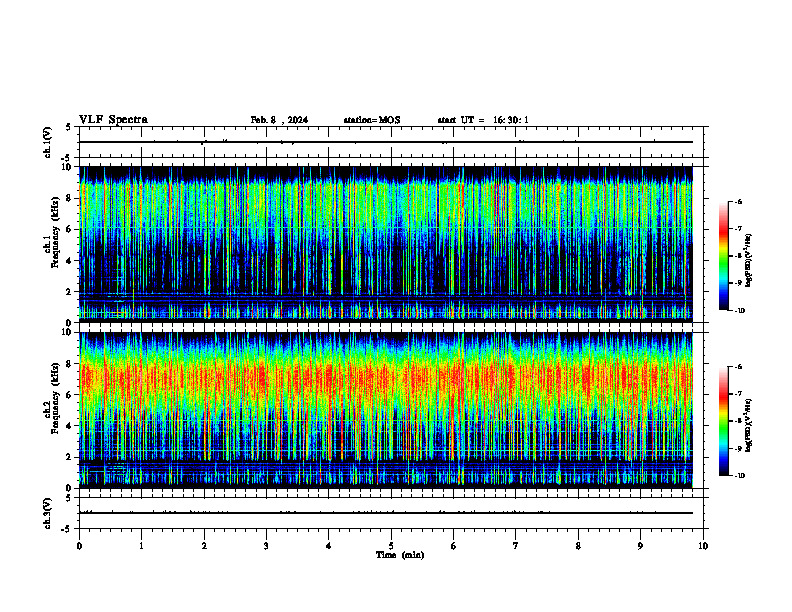
Task: Click the ch.2 colorbar log(PSD) unit label
Action: click(749, 424)
